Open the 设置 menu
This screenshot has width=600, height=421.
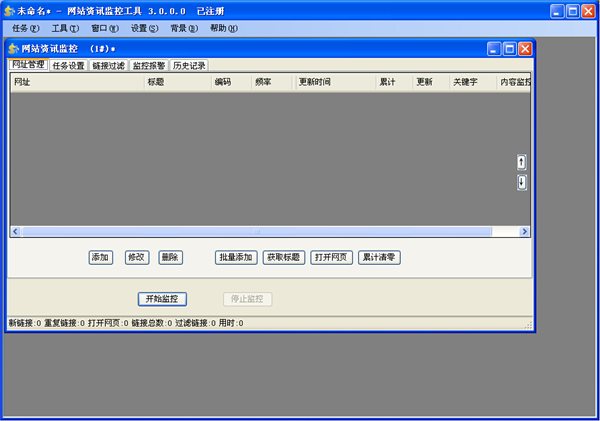tap(144, 28)
